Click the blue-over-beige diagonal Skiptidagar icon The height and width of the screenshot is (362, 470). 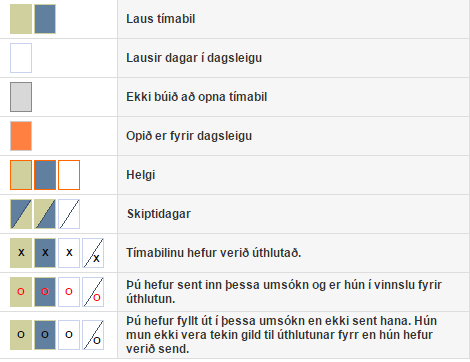click(x=21, y=214)
